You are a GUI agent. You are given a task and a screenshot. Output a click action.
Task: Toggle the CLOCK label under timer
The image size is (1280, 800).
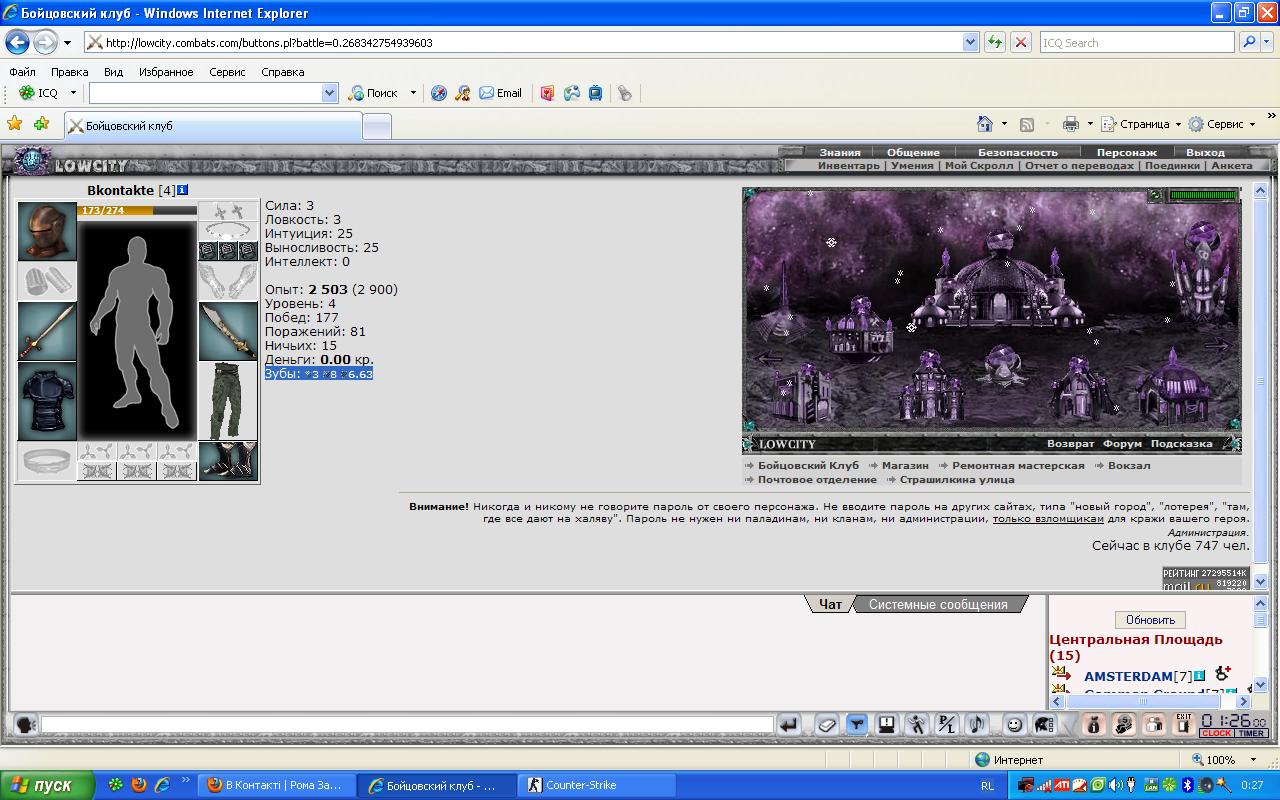[1216, 734]
